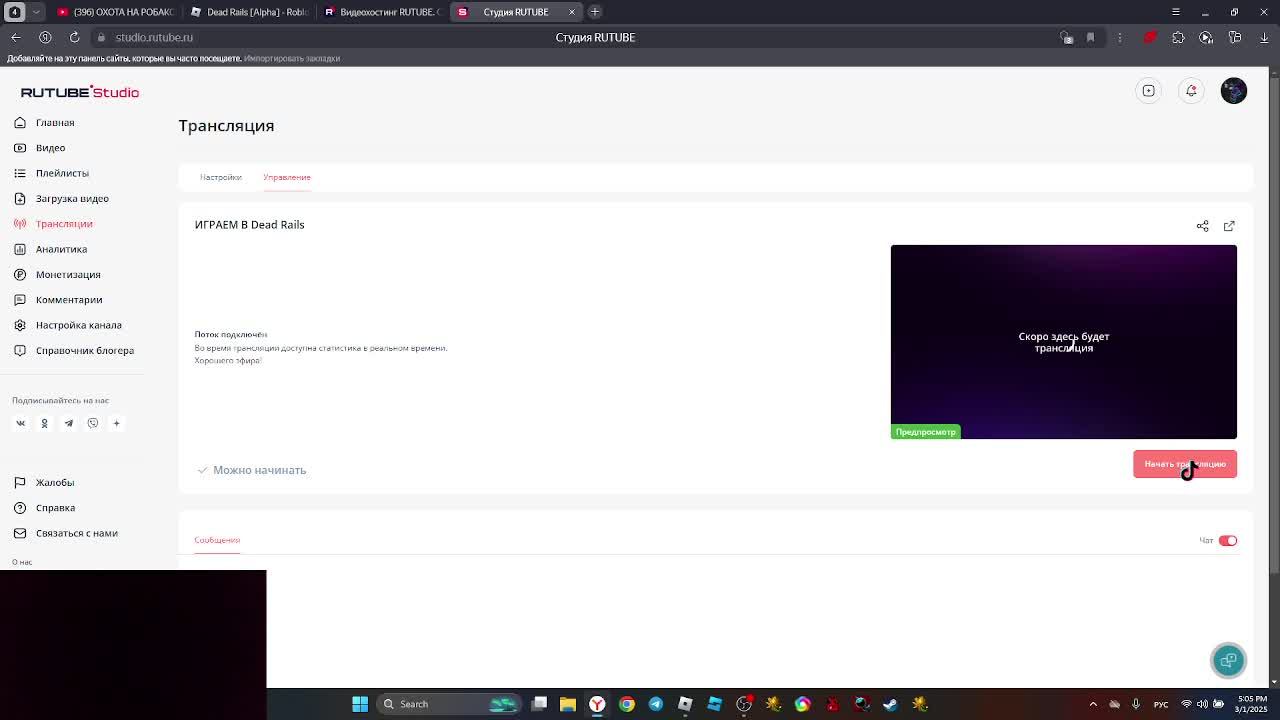Go to Плейлисты in the sidebar
The height and width of the screenshot is (720, 1280).
[x=52, y=173]
